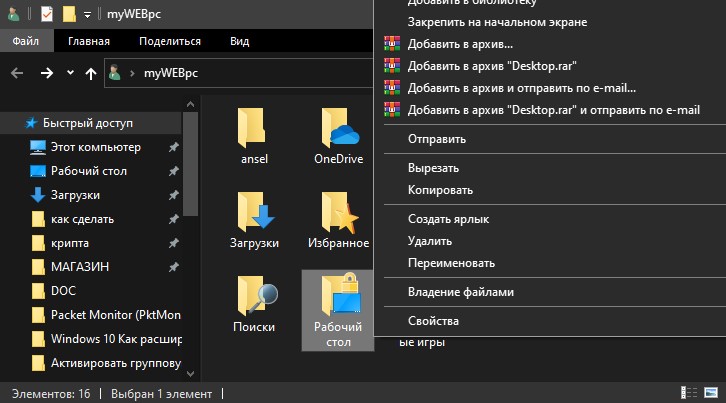This screenshot has width=726, height=403.
Task: Go up one folder level arrow
Action: pos(91,73)
